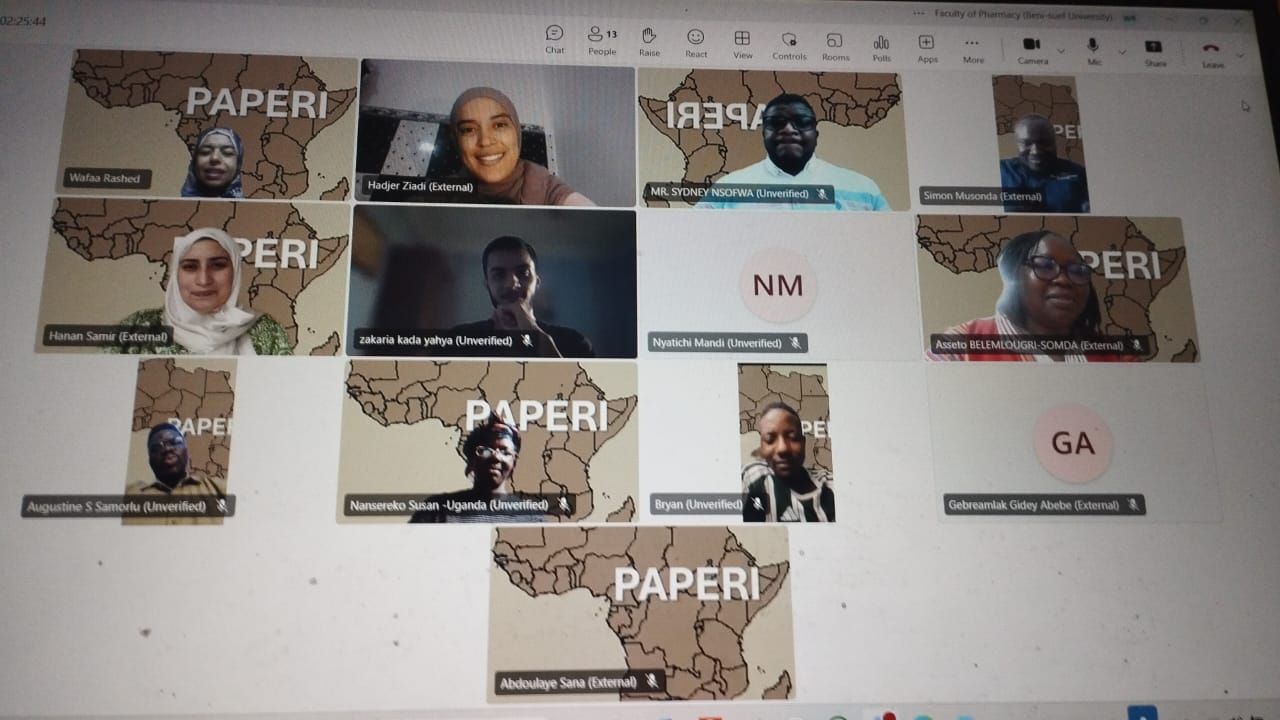Open the React emoji menu
This screenshot has height=720, width=1280.
click(696, 41)
